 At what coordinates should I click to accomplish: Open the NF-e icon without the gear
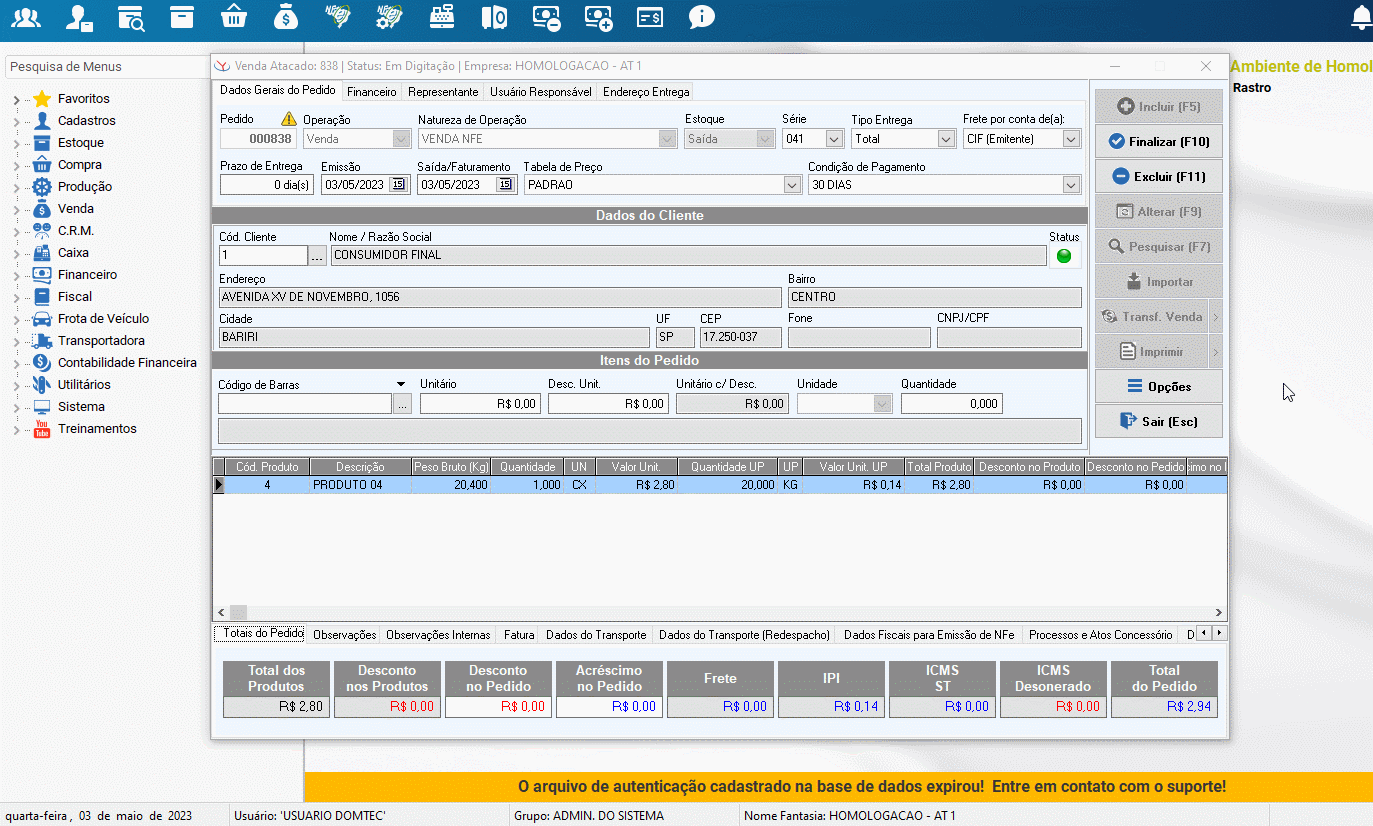(x=337, y=17)
